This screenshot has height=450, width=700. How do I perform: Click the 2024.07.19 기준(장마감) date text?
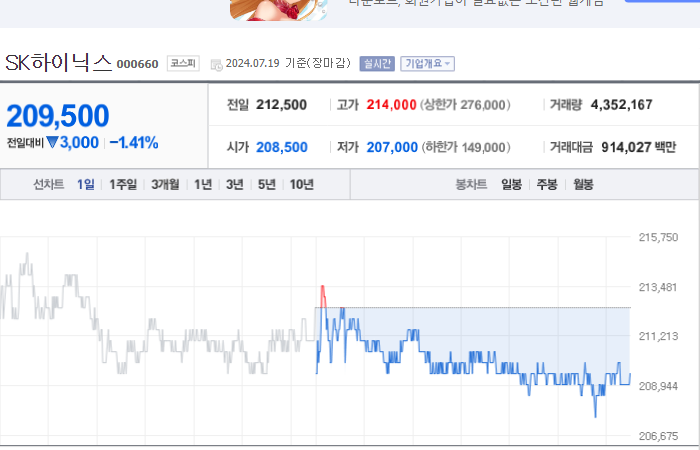click(x=288, y=63)
